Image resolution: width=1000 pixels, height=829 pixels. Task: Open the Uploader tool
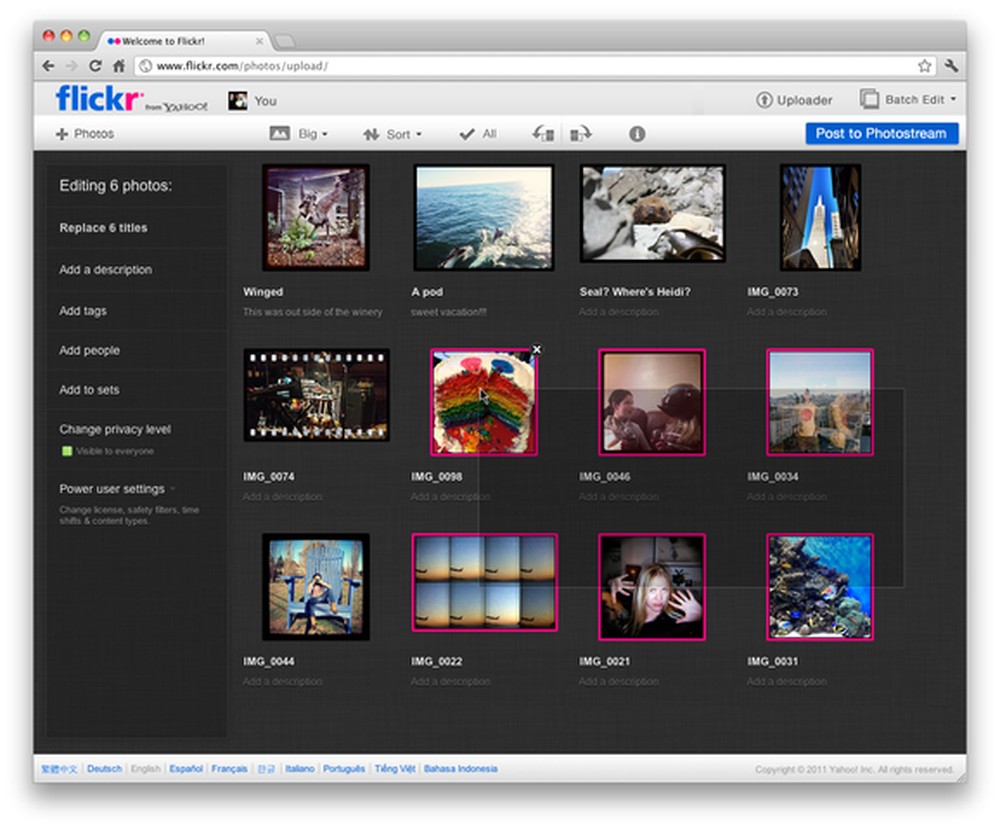pyautogui.click(x=794, y=100)
